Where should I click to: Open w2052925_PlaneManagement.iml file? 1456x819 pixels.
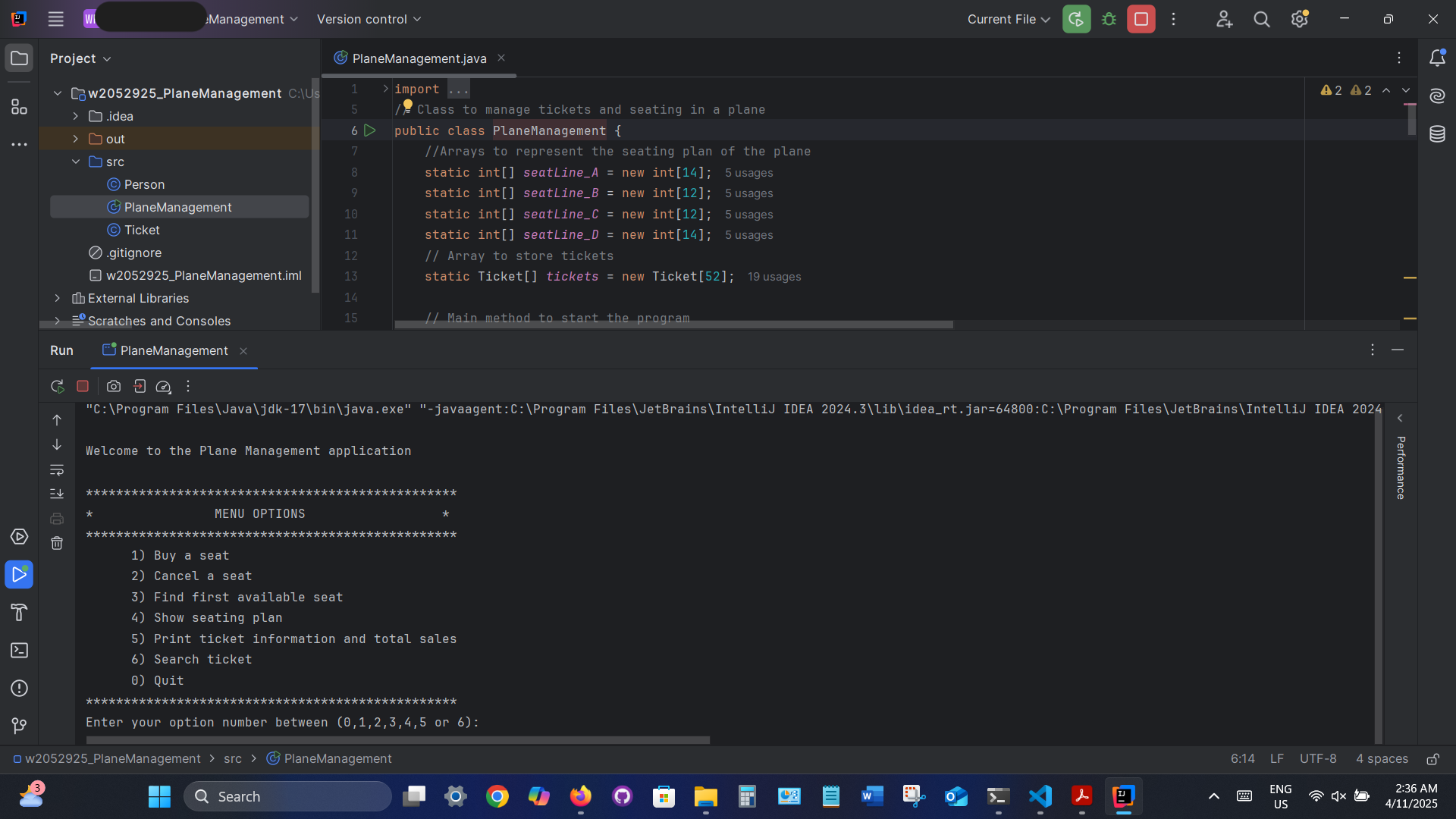pos(204,275)
